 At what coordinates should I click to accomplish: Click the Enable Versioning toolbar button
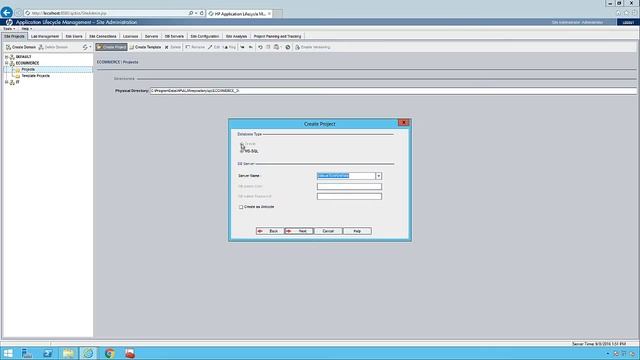coord(313,47)
